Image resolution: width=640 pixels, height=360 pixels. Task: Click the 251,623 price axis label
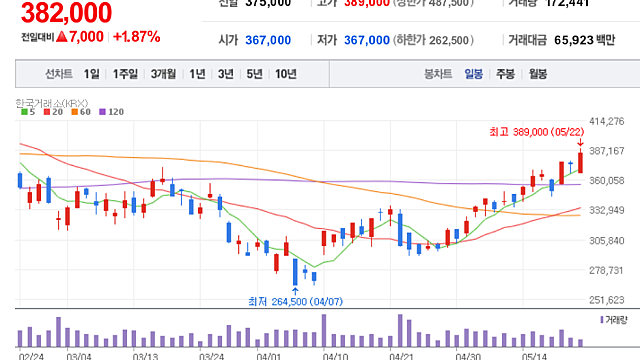coord(607,300)
